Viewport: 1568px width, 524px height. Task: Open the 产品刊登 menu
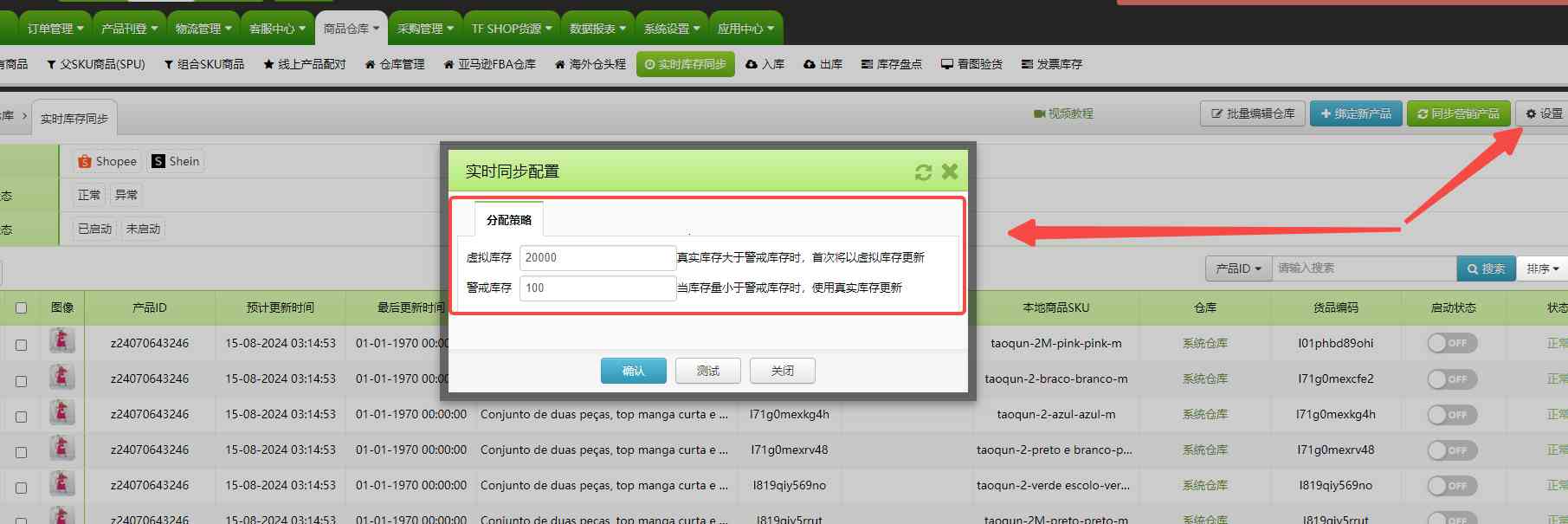129,29
